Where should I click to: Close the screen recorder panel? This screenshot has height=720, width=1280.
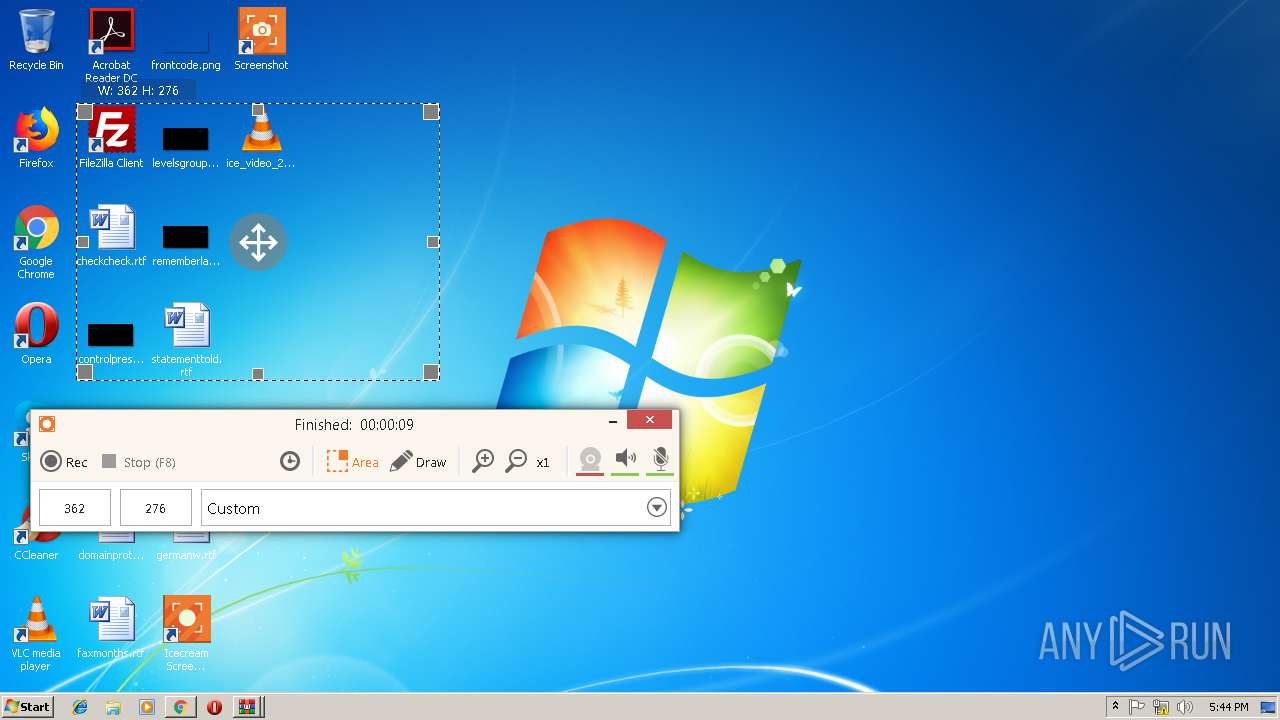pos(650,420)
